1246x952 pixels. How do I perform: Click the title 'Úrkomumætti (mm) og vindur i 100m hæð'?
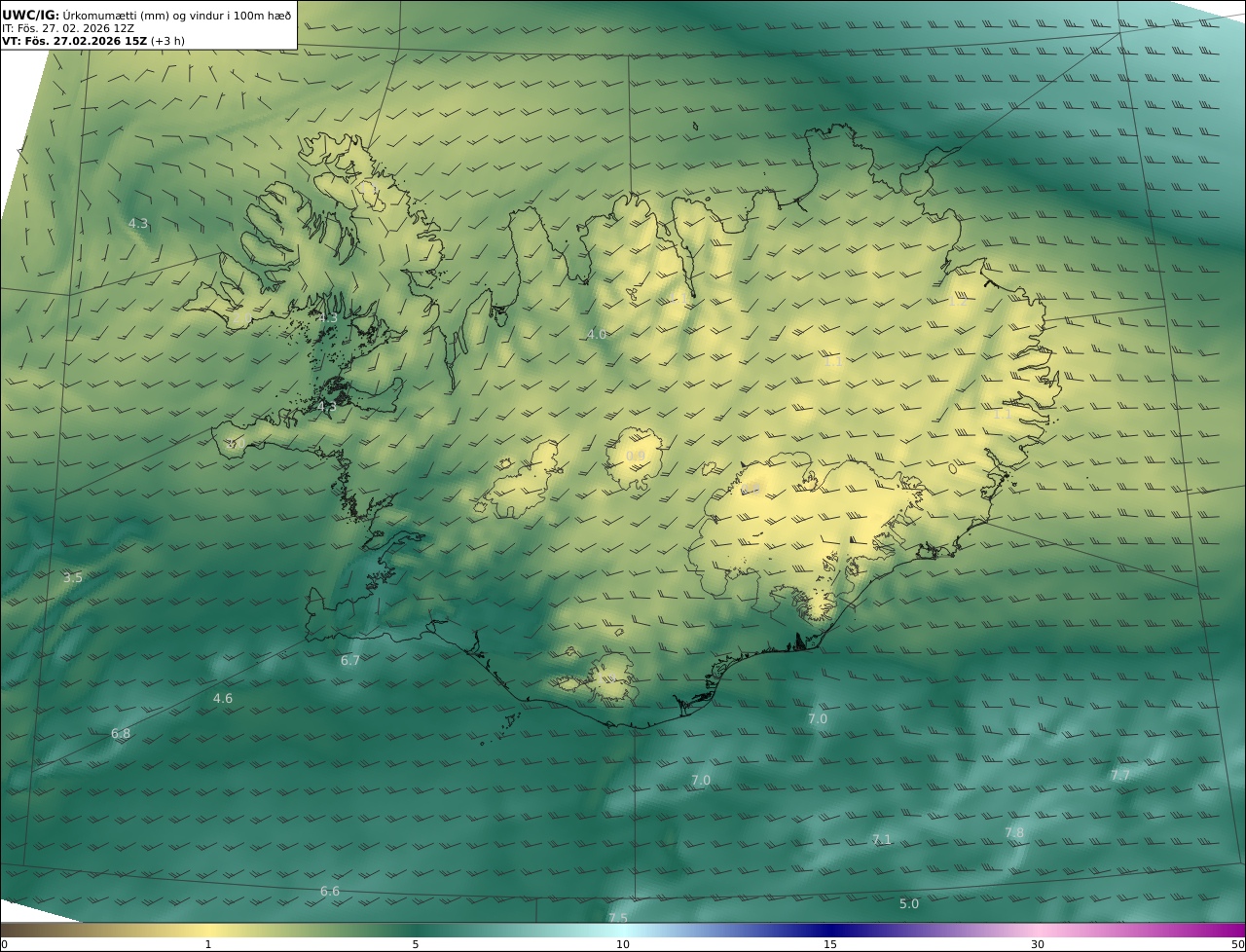[x=176, y=15]
